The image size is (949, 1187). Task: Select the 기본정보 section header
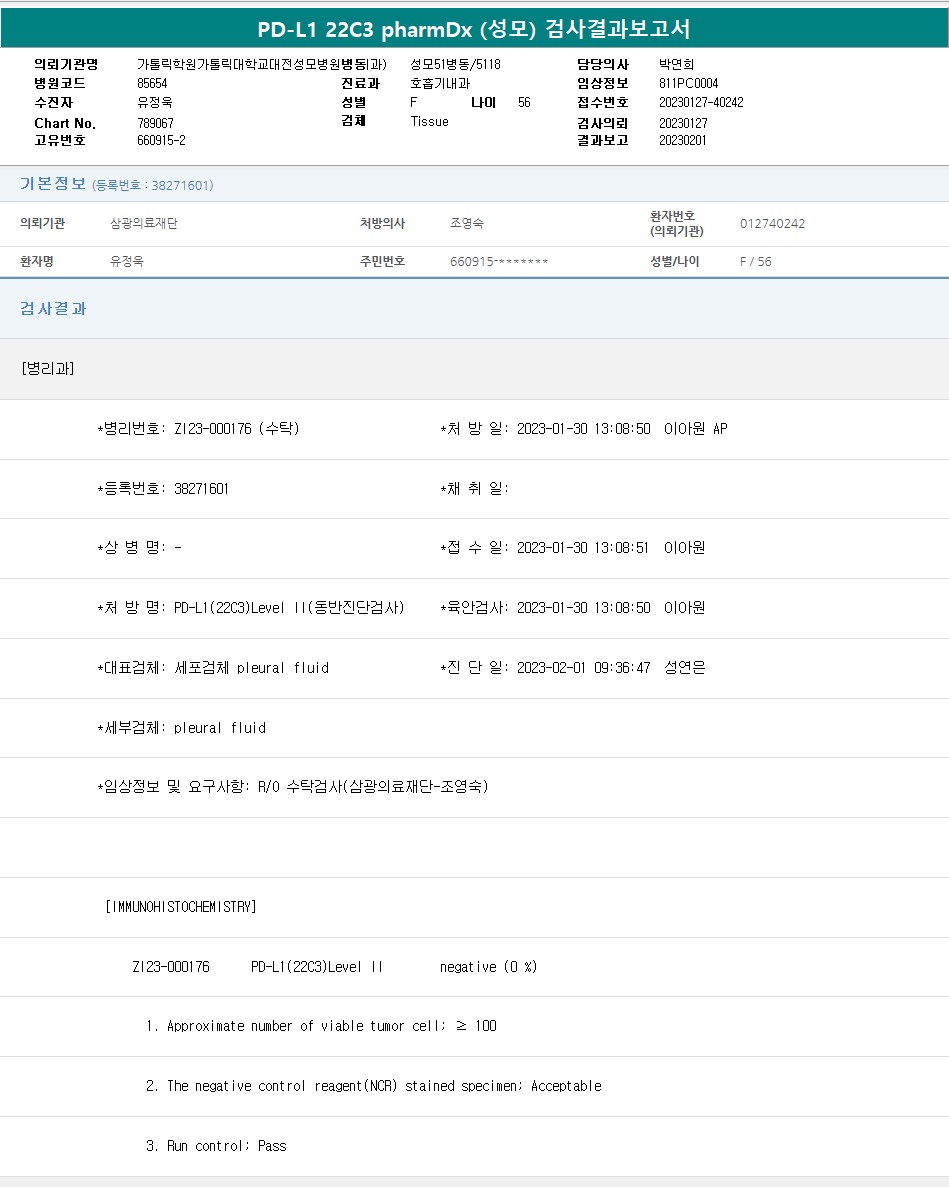point(53,184)
